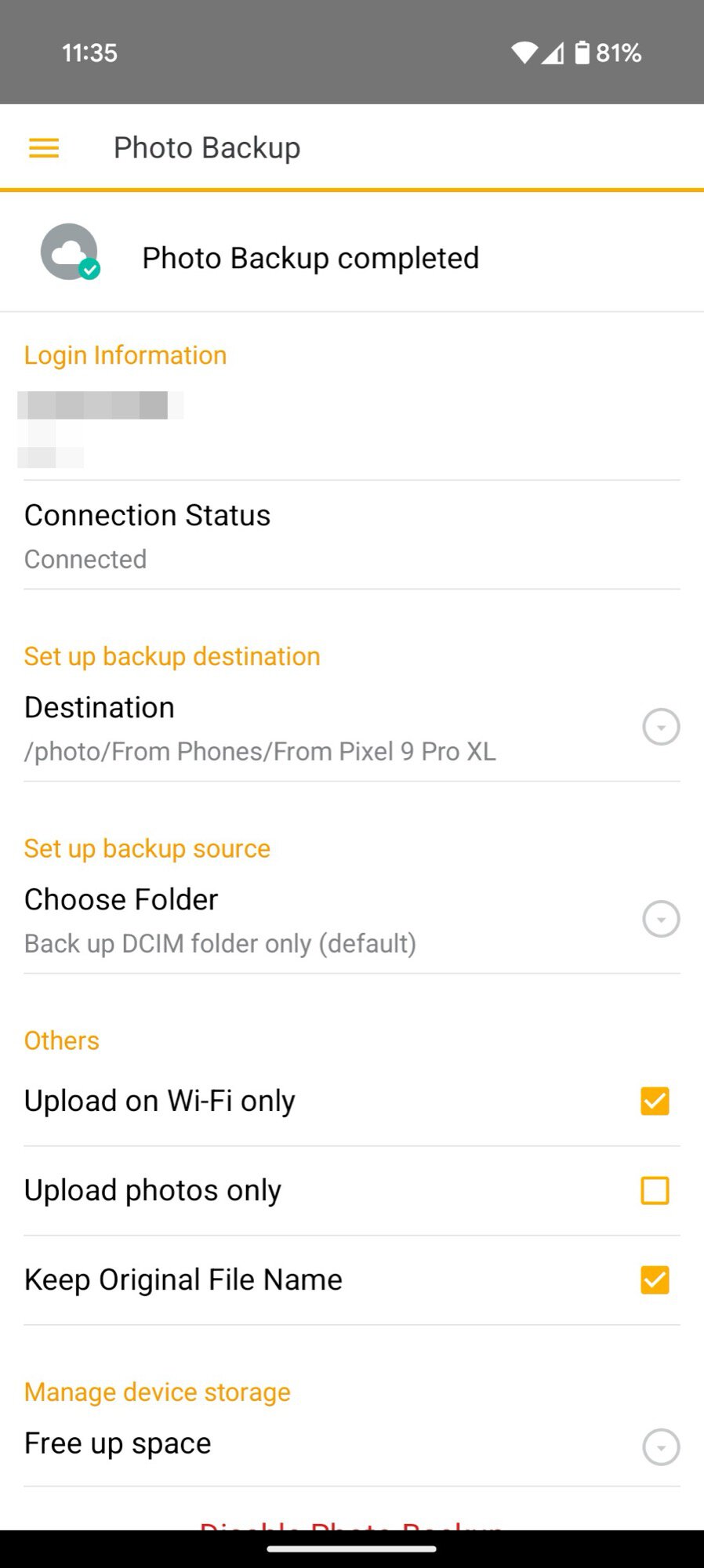
Task: Tap the Disable Photo Backup button
Action: pos(351,1523)
